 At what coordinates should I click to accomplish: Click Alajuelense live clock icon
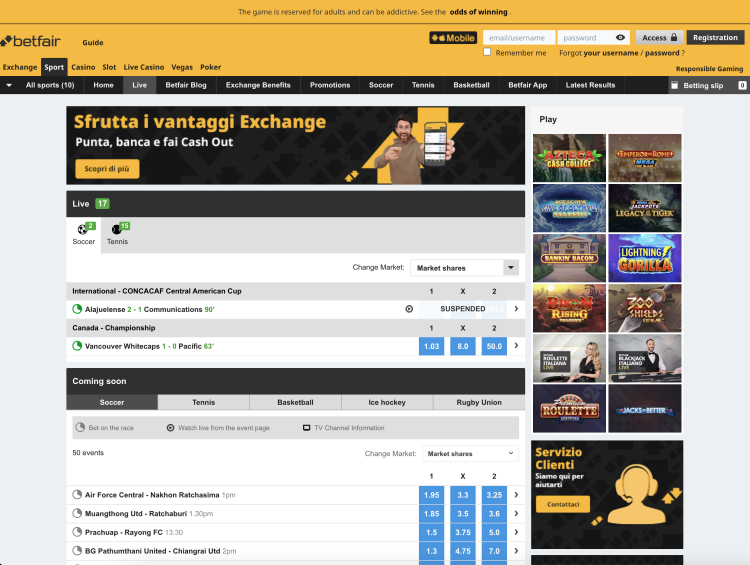pos(77,309)
